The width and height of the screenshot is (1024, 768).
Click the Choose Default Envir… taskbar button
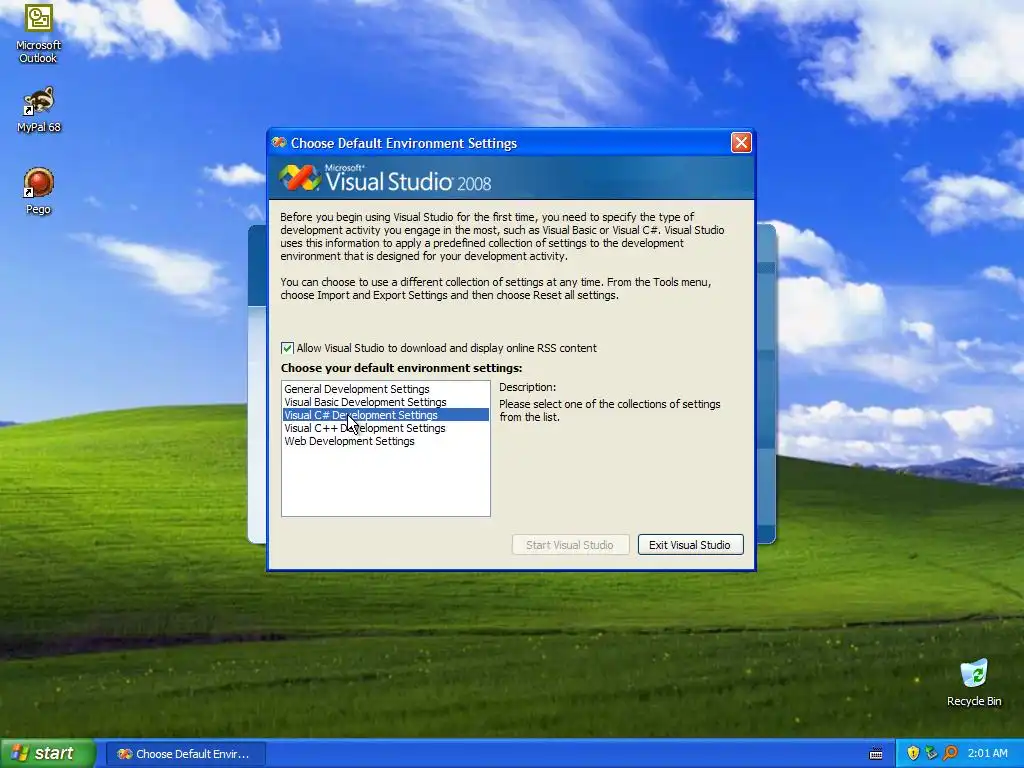tap(185, 754)
